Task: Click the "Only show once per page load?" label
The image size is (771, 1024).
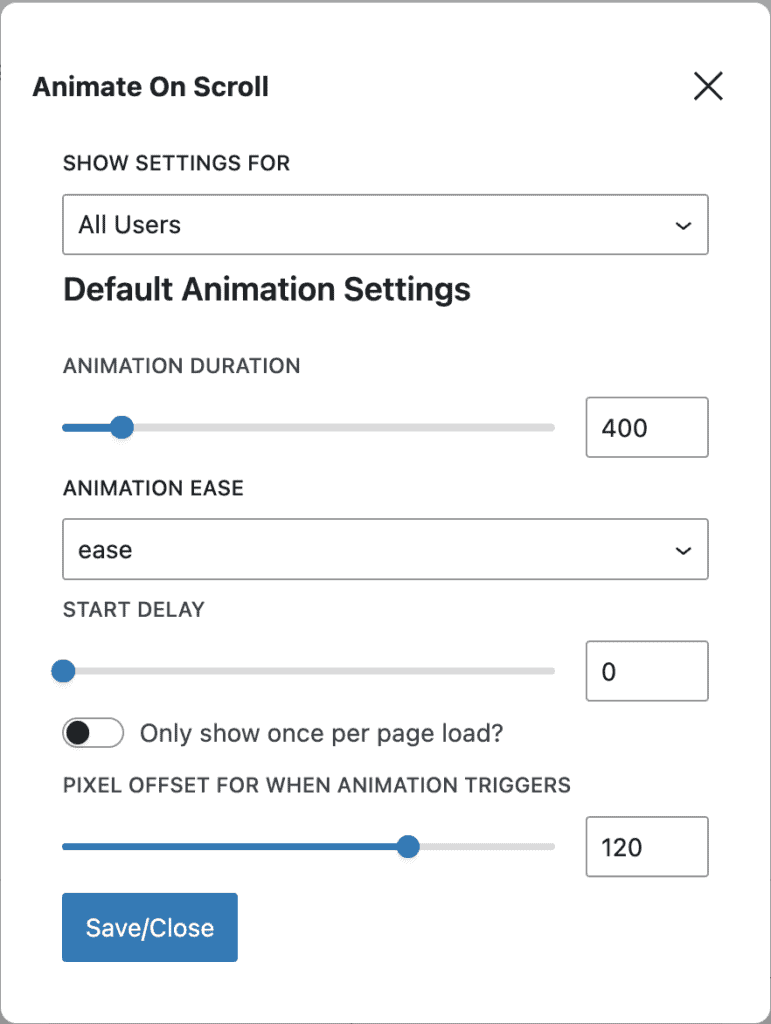Action: (x=321, y=734)
